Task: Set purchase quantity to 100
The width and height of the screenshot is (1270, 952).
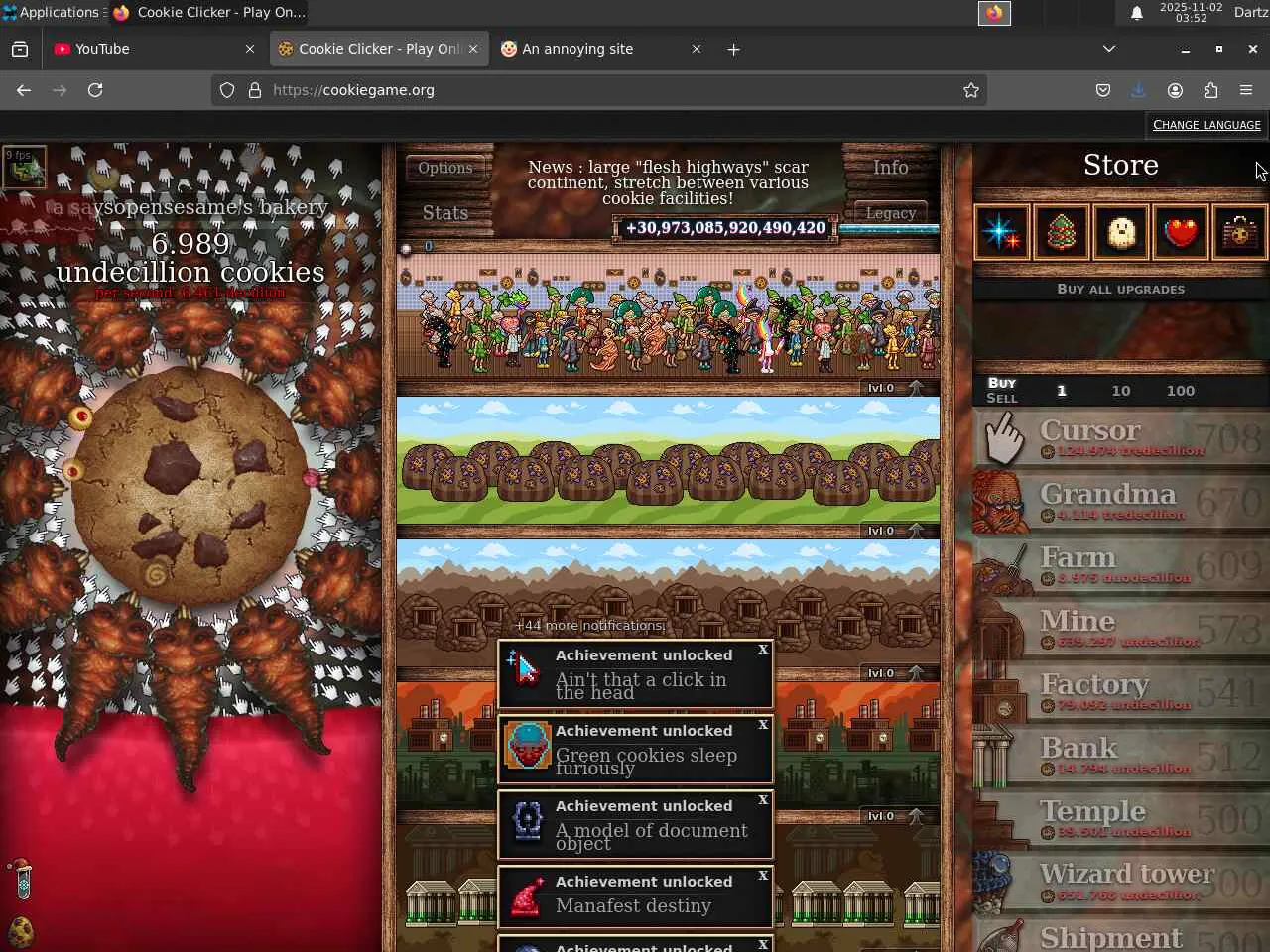Action: coord(1181,391)
